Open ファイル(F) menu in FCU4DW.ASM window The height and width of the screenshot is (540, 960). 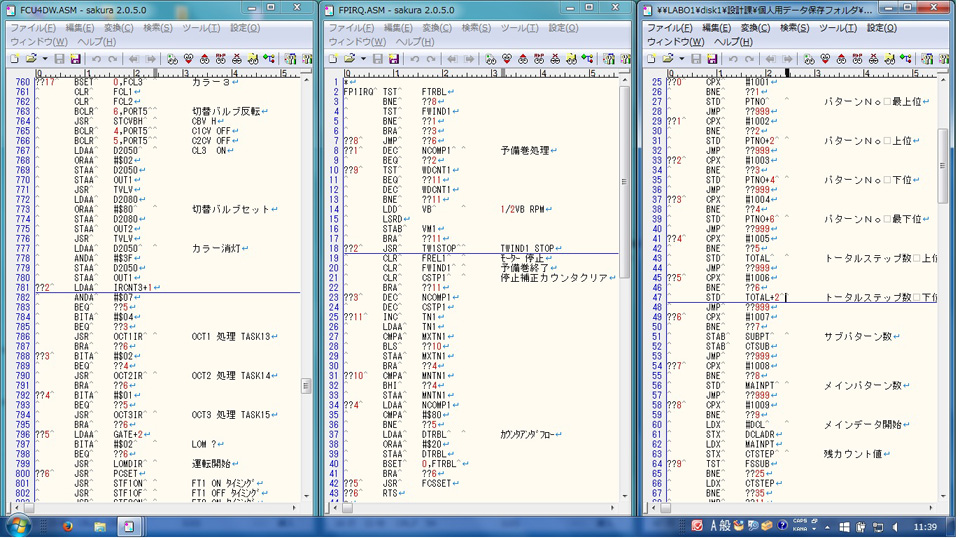click(x=33, y=28)
